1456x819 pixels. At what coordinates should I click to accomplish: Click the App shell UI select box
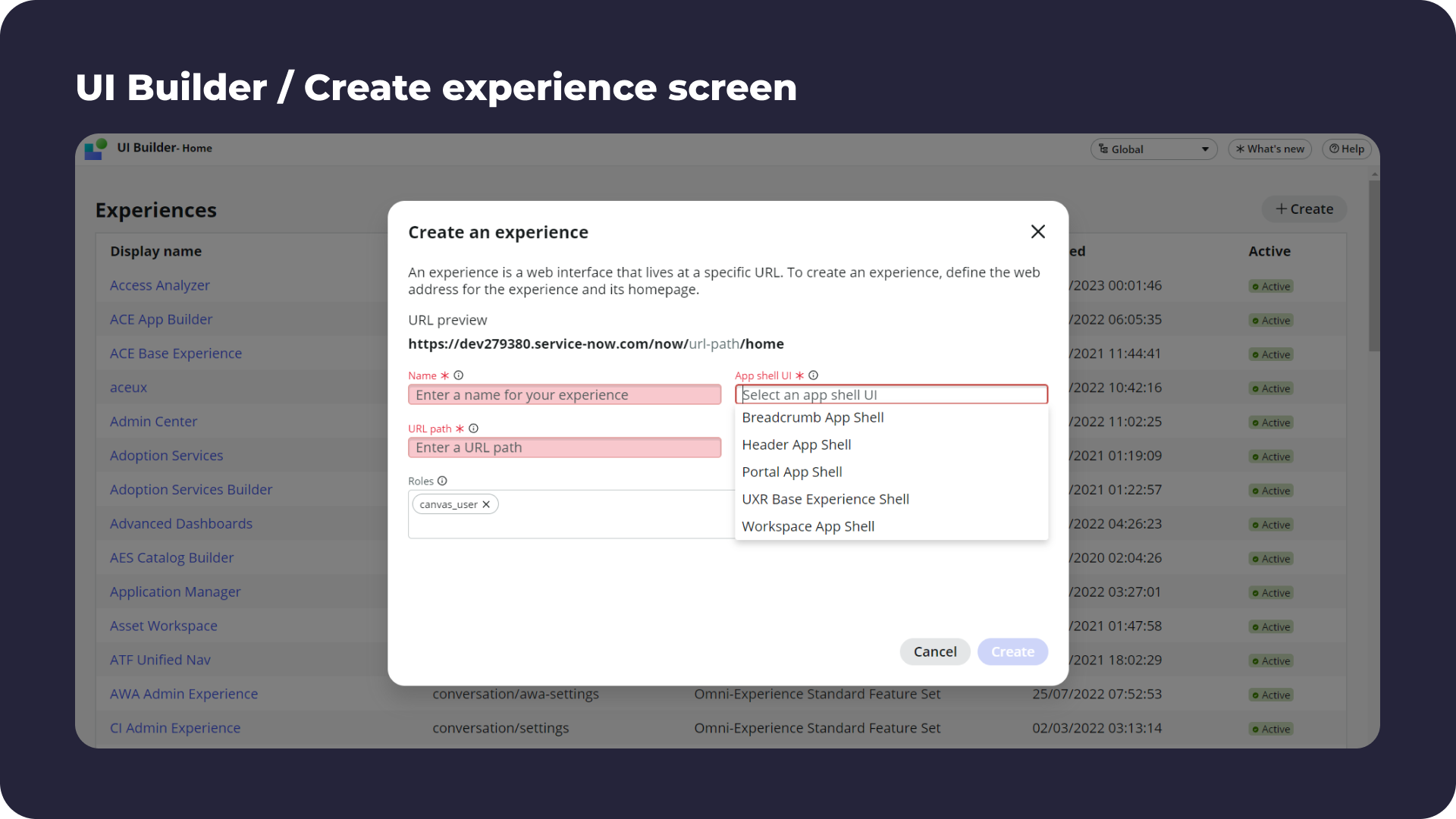[x=891, y=394]
